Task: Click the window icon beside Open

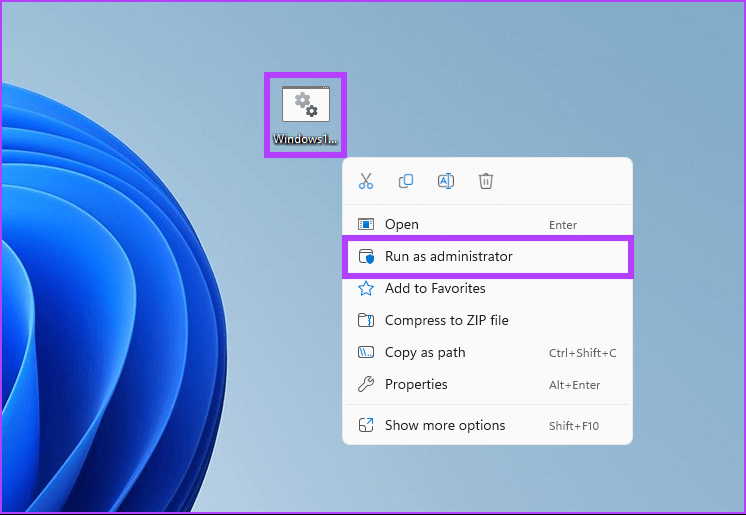Action: coord(366,225)
